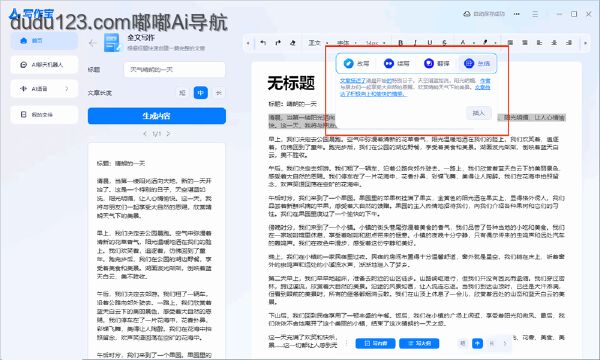Click the 插入 insert button in the popup
600x360 pixels.
point(478,113)
